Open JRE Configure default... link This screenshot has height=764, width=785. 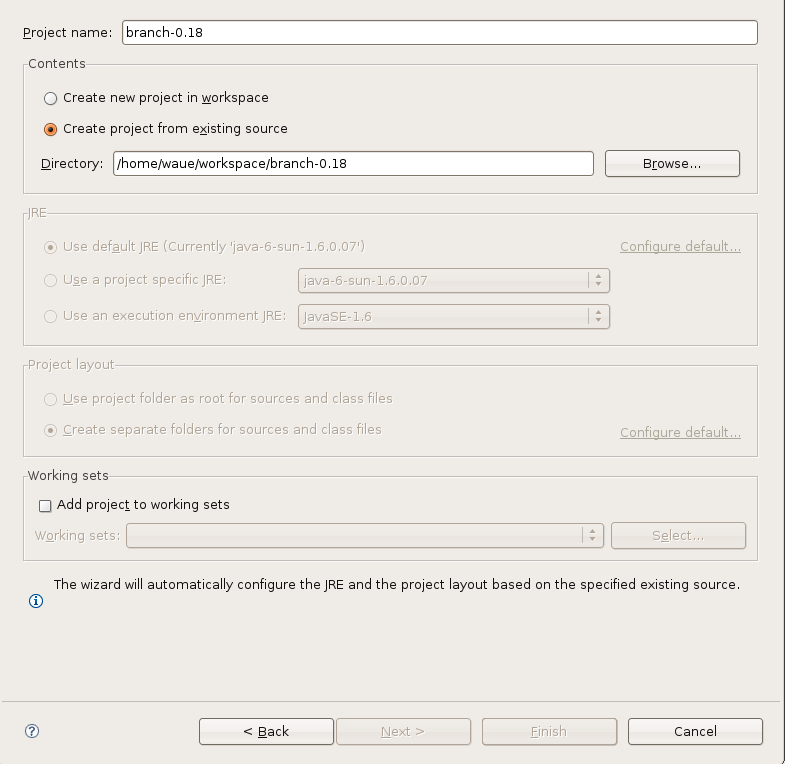point(680,247)
